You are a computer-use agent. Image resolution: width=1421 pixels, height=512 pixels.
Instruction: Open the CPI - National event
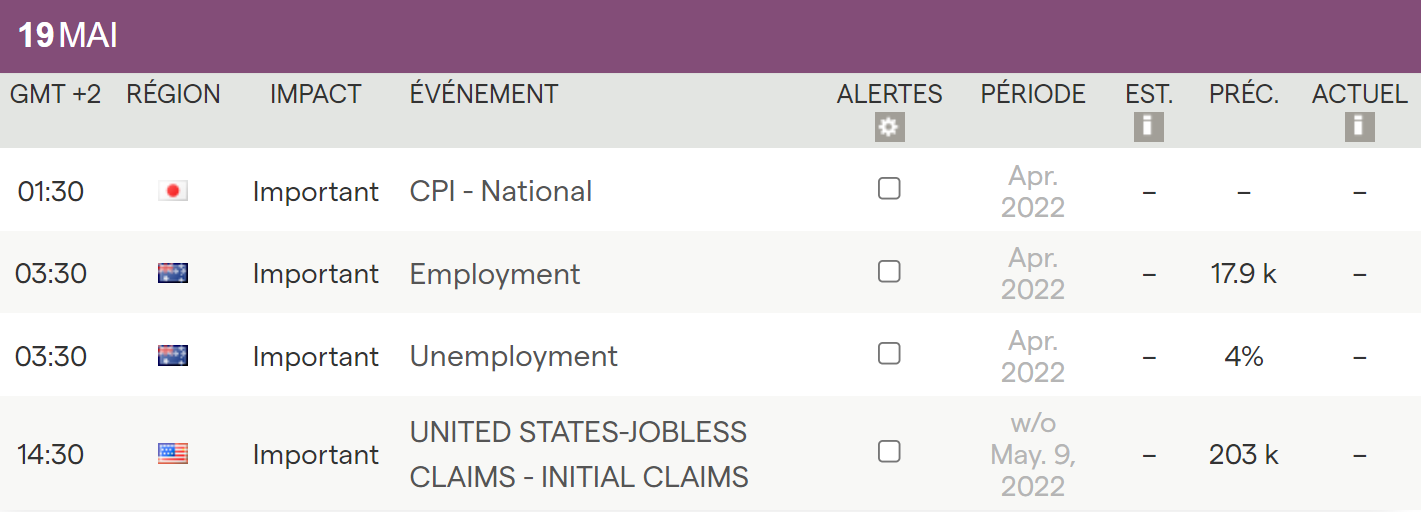[x=500, y=191]
